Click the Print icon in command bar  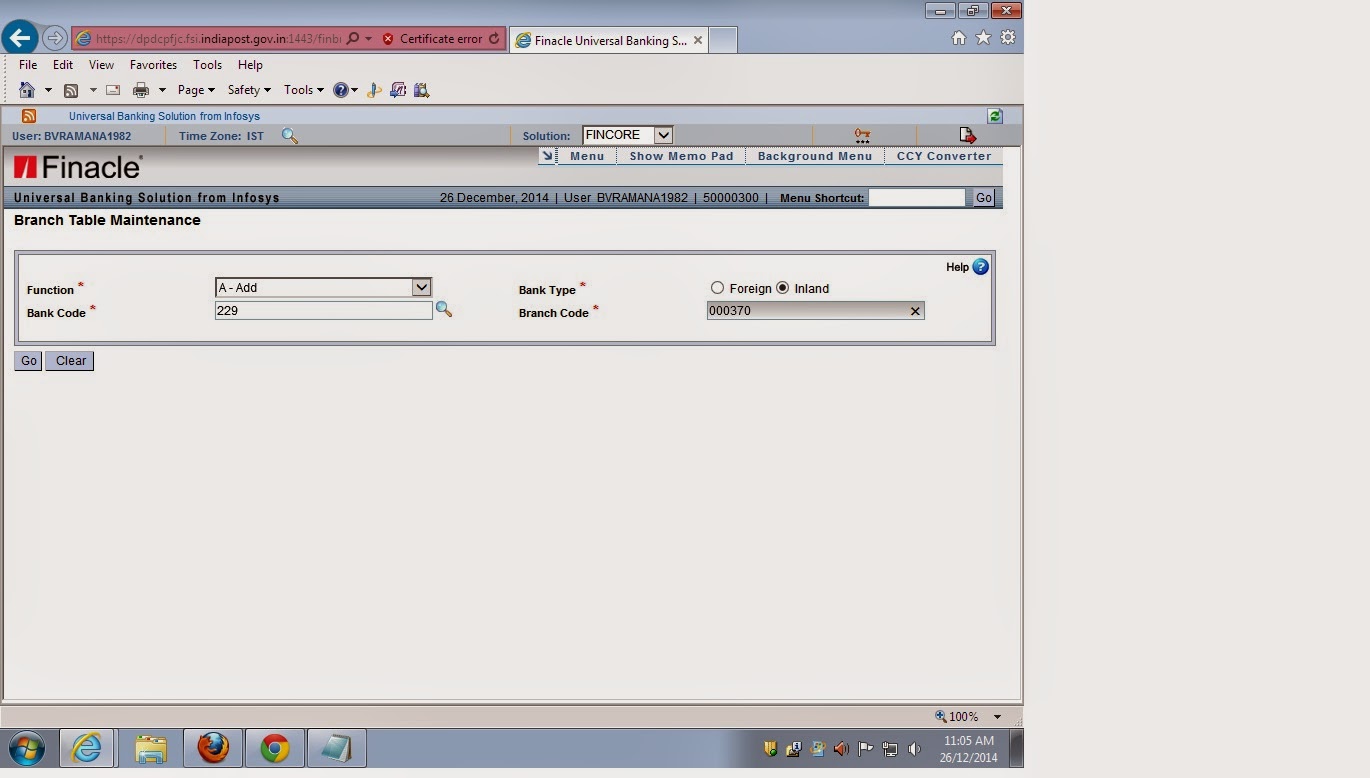[141, 90]
